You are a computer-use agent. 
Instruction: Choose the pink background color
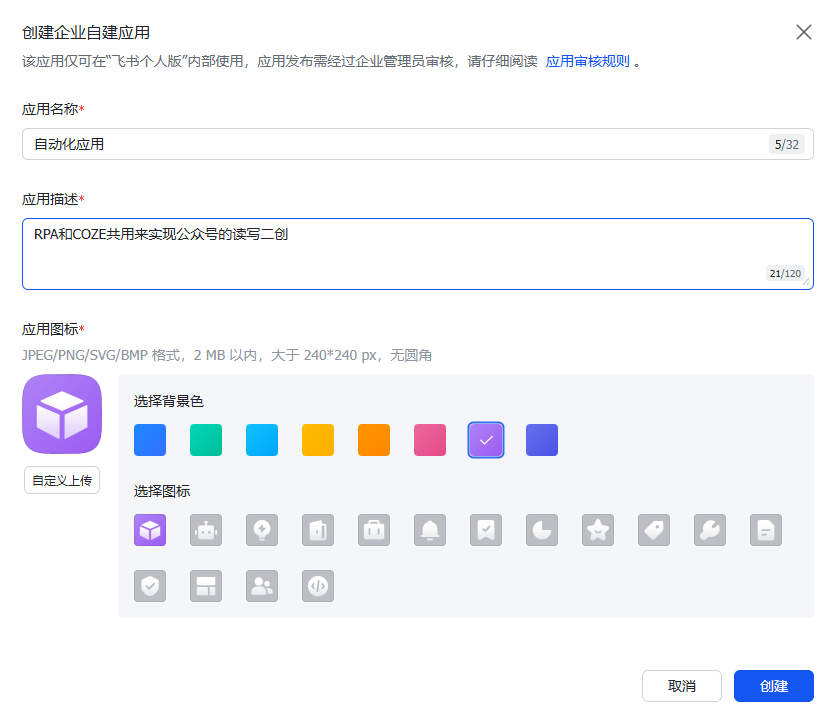click(x=430, y=440)
